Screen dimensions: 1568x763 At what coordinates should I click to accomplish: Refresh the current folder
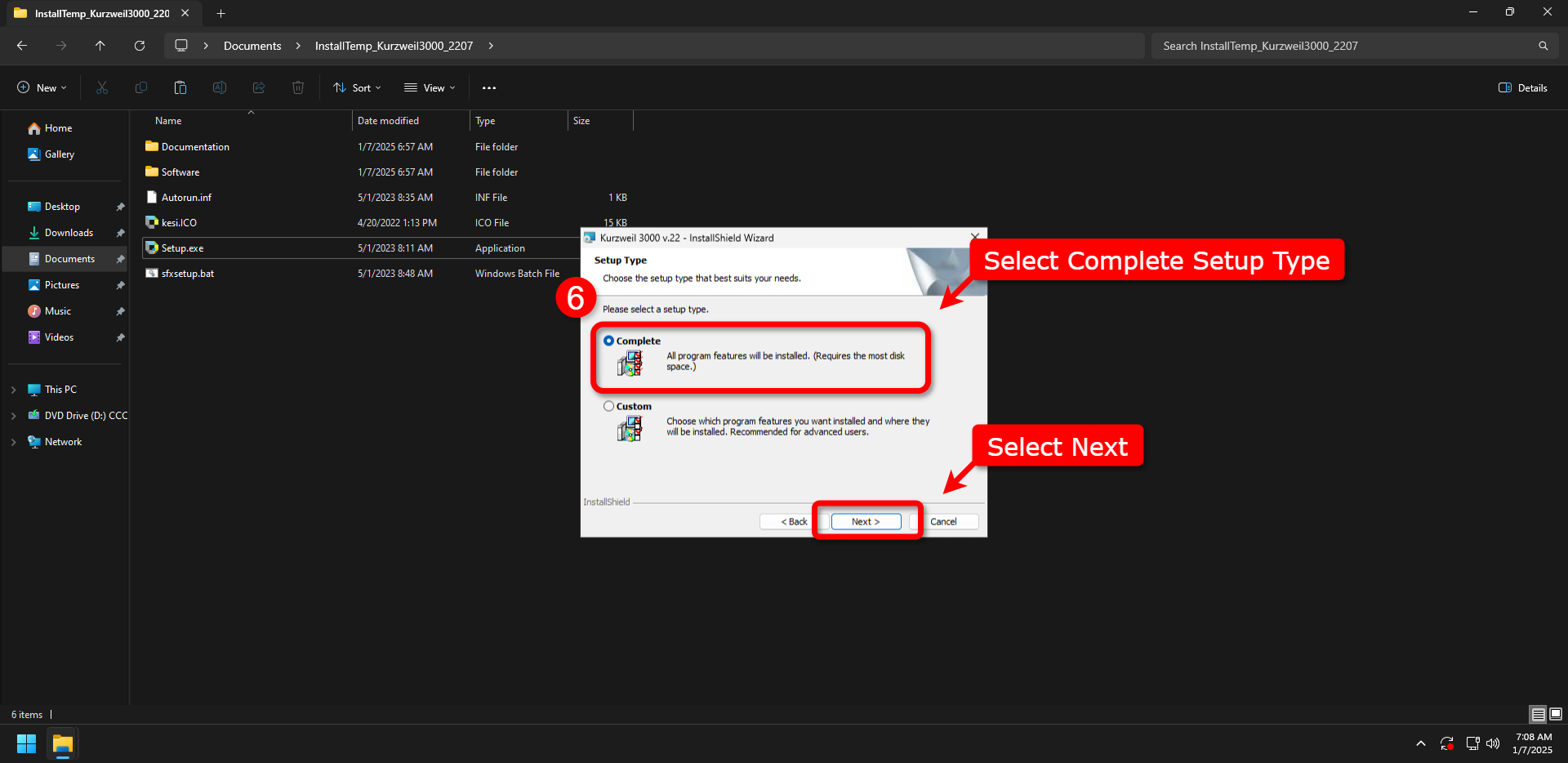point(140,46)
